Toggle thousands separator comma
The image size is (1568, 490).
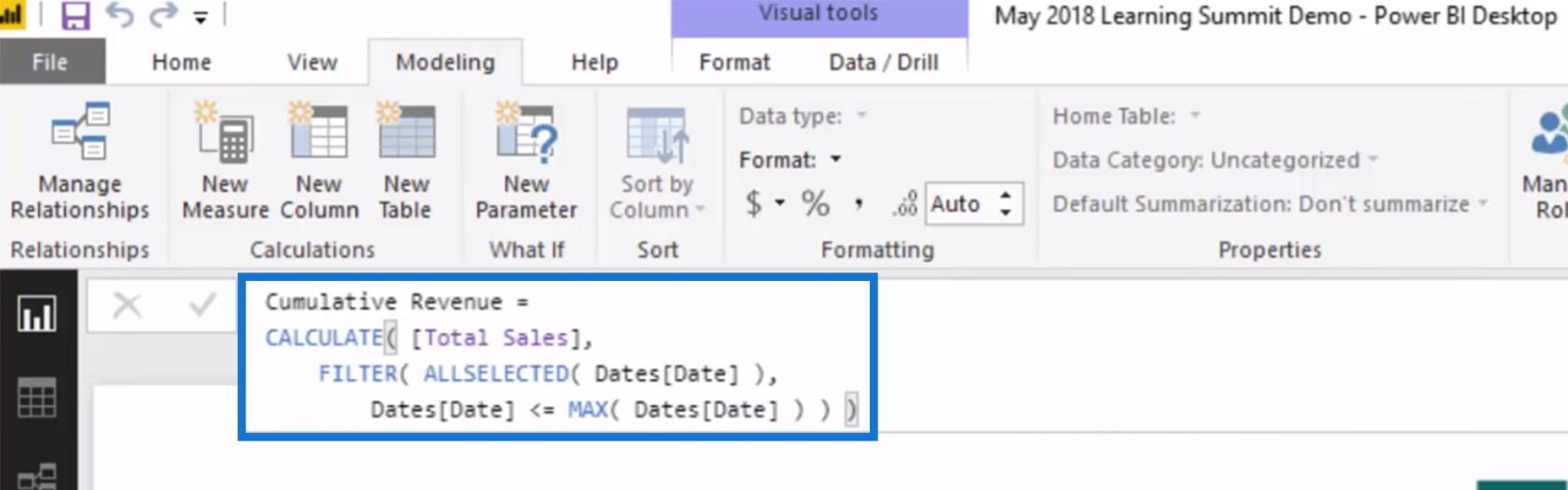pyautogui.click(x=859, y=203)
